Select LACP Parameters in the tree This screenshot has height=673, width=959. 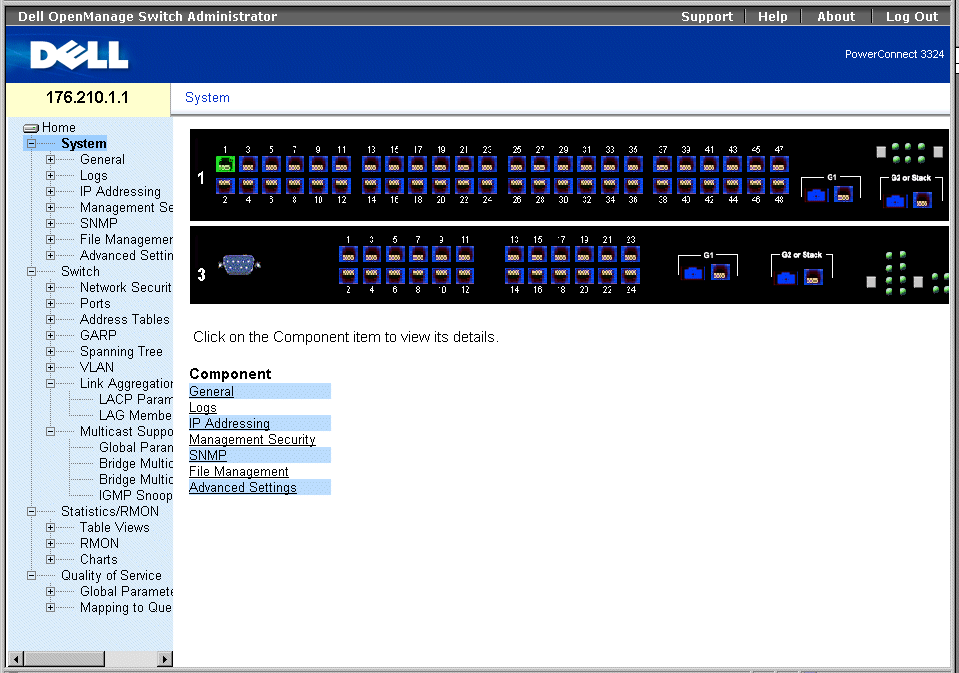pos(136,400)
